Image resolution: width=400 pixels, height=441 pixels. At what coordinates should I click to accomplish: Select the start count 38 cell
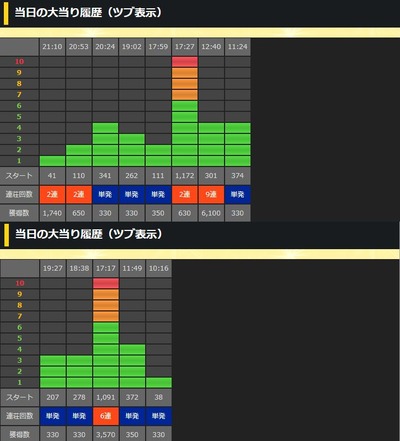coord(159,397)
